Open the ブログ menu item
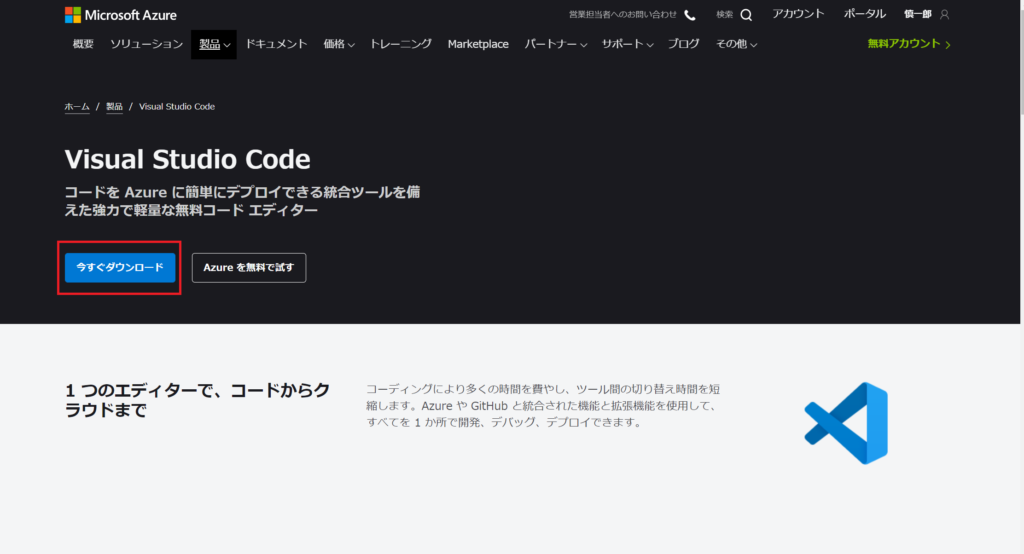The image size is (1024, 554). 683,44
